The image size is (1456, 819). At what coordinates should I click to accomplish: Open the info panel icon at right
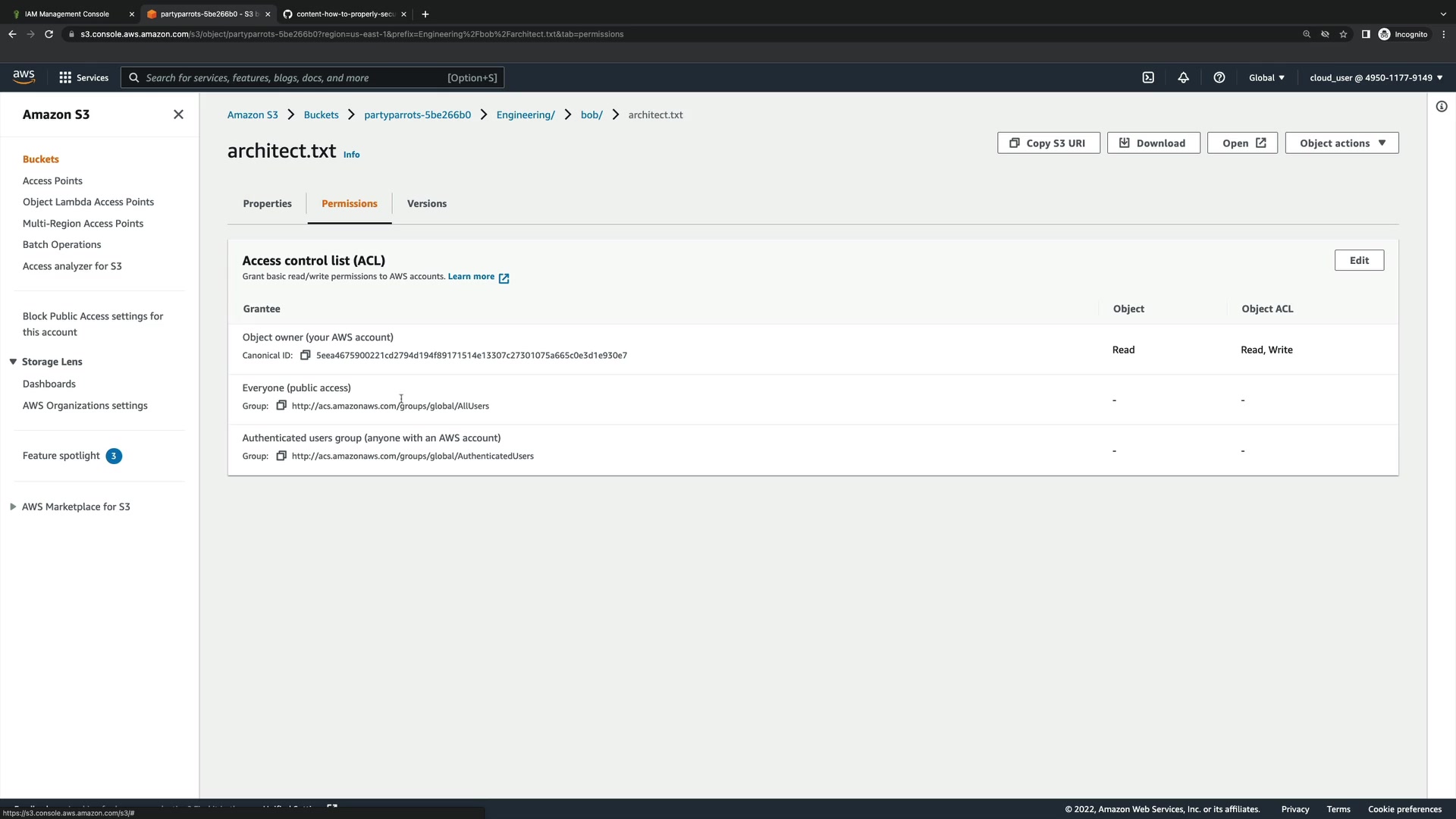click(1441, 107)
